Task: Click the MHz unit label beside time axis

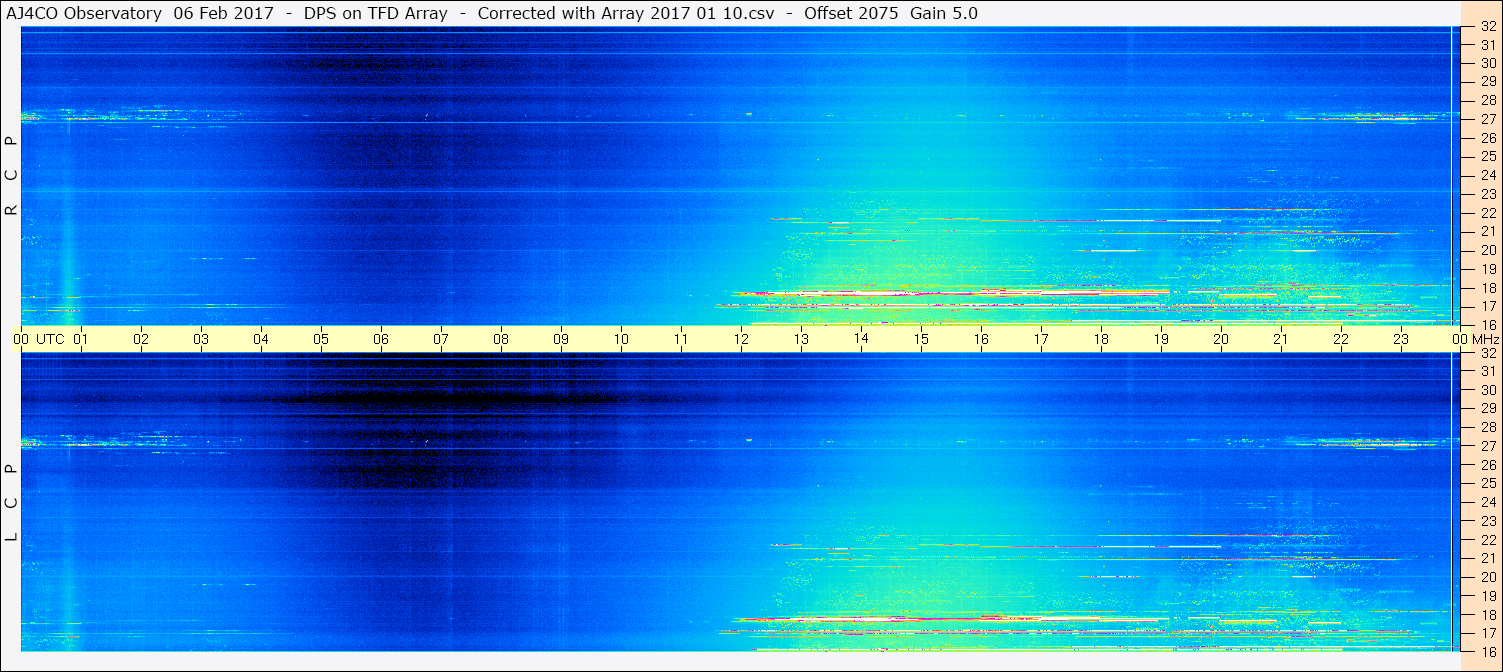Action: (1484, 339)
